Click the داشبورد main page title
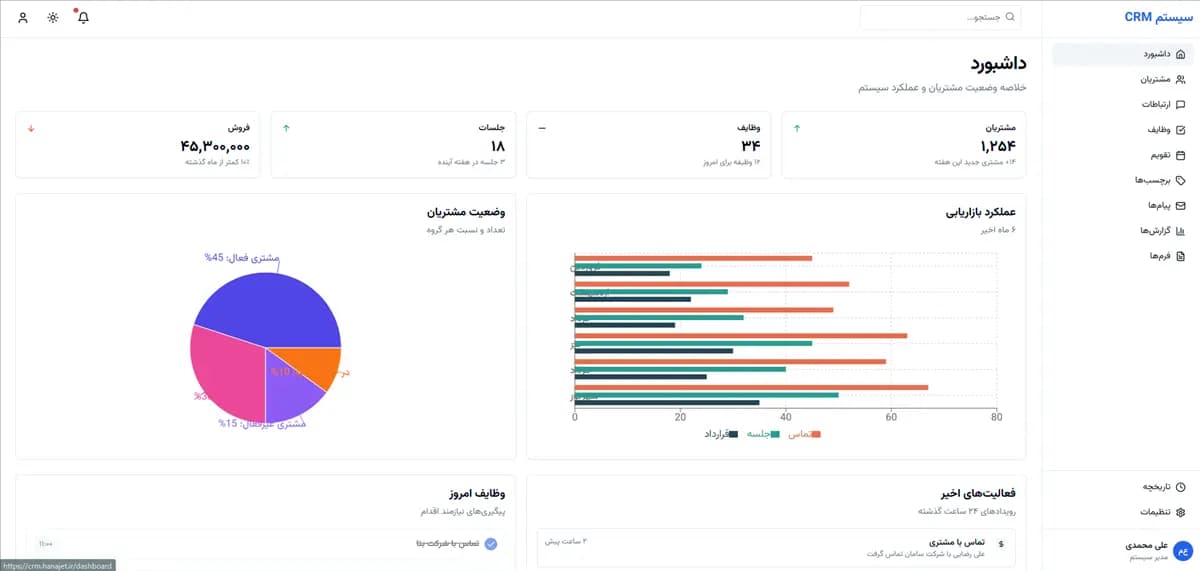Image resolution: width=1200 pixels, height=571 pixels. tap(998, 62)
